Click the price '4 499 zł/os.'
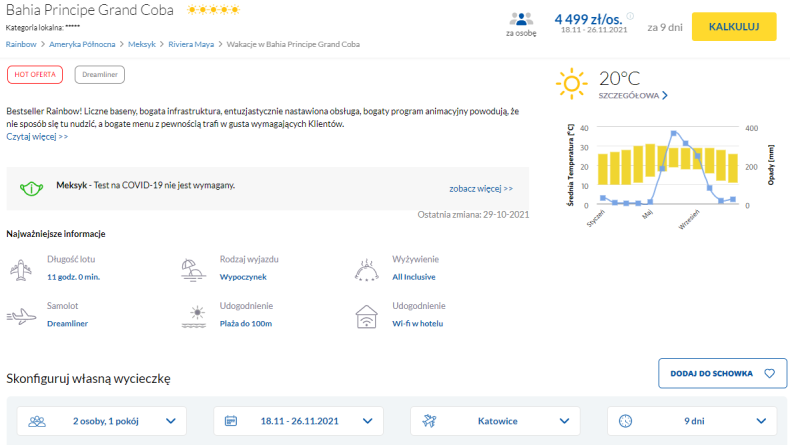Screen dimensions: 790x445 point(588,19)
